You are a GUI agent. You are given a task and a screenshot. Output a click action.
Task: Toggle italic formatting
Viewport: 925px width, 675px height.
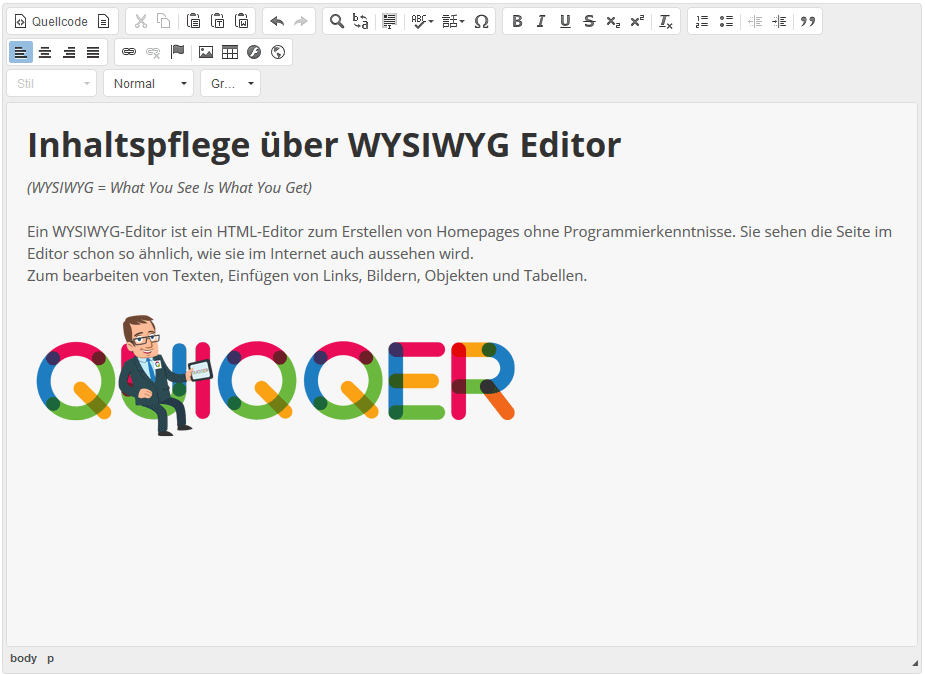[541, 22]
